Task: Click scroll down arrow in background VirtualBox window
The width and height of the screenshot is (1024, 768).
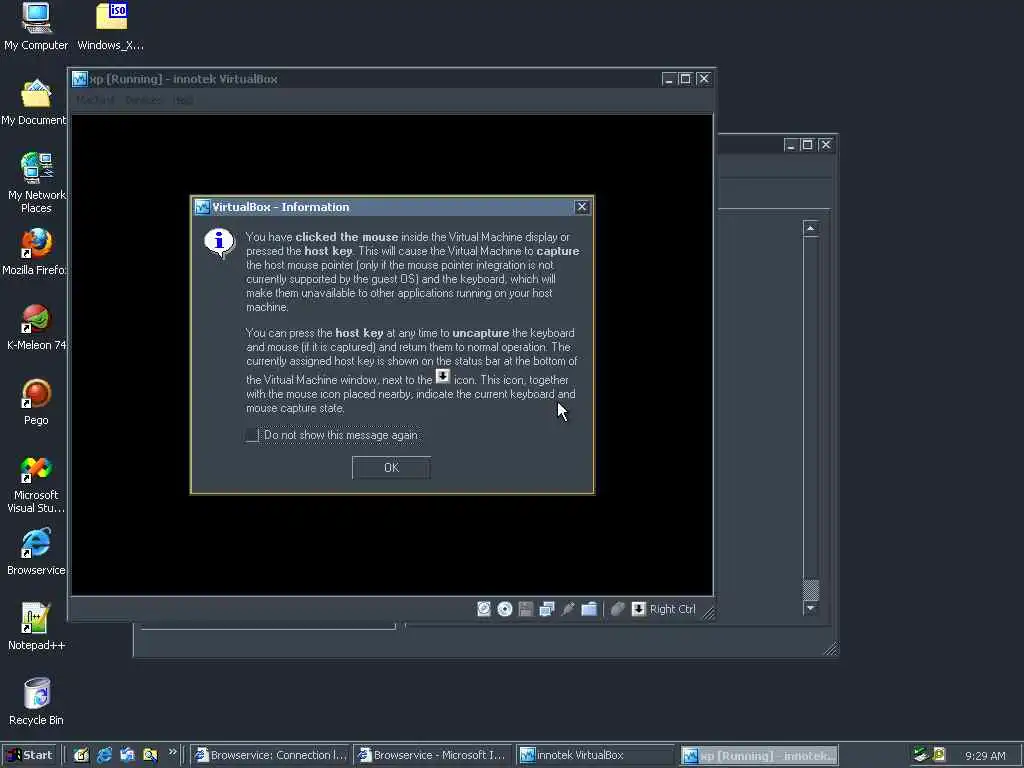Action: (810, 608)
